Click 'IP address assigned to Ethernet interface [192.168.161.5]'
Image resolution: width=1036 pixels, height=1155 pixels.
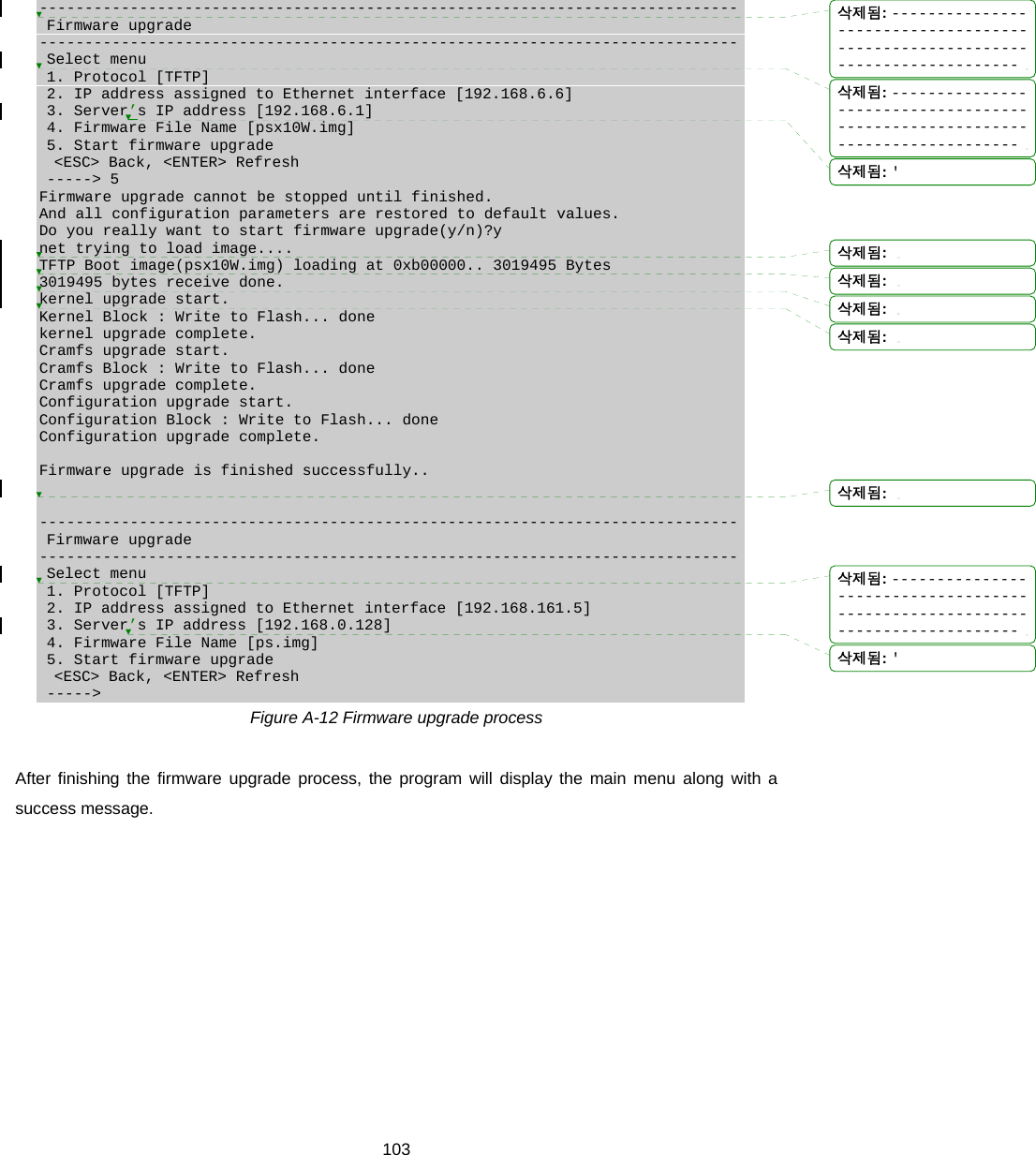pyautogui.click(x=318, y=608)
